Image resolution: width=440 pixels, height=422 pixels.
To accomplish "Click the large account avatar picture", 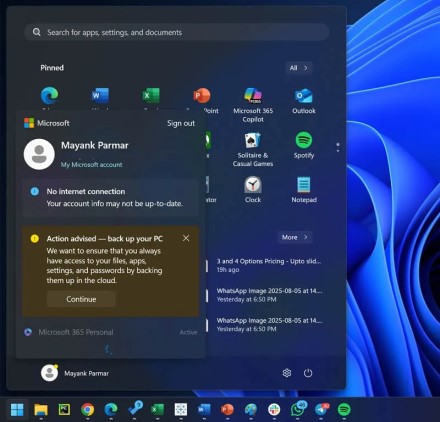I will (39, 154).
